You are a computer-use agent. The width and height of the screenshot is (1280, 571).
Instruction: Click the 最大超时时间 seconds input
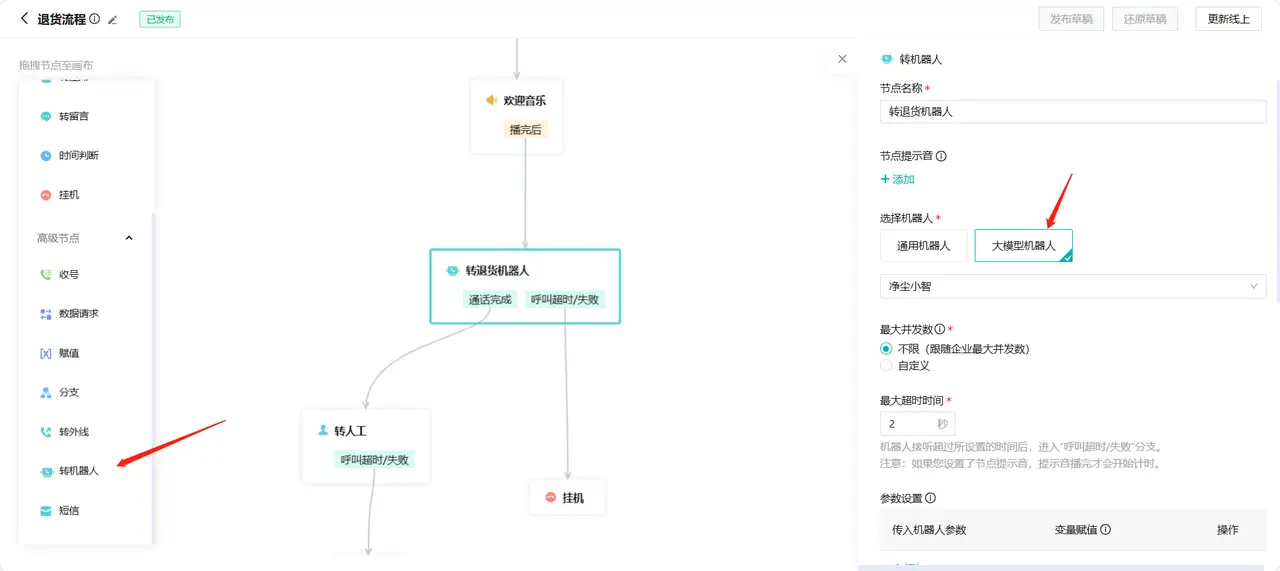click(x=917, y=424)
